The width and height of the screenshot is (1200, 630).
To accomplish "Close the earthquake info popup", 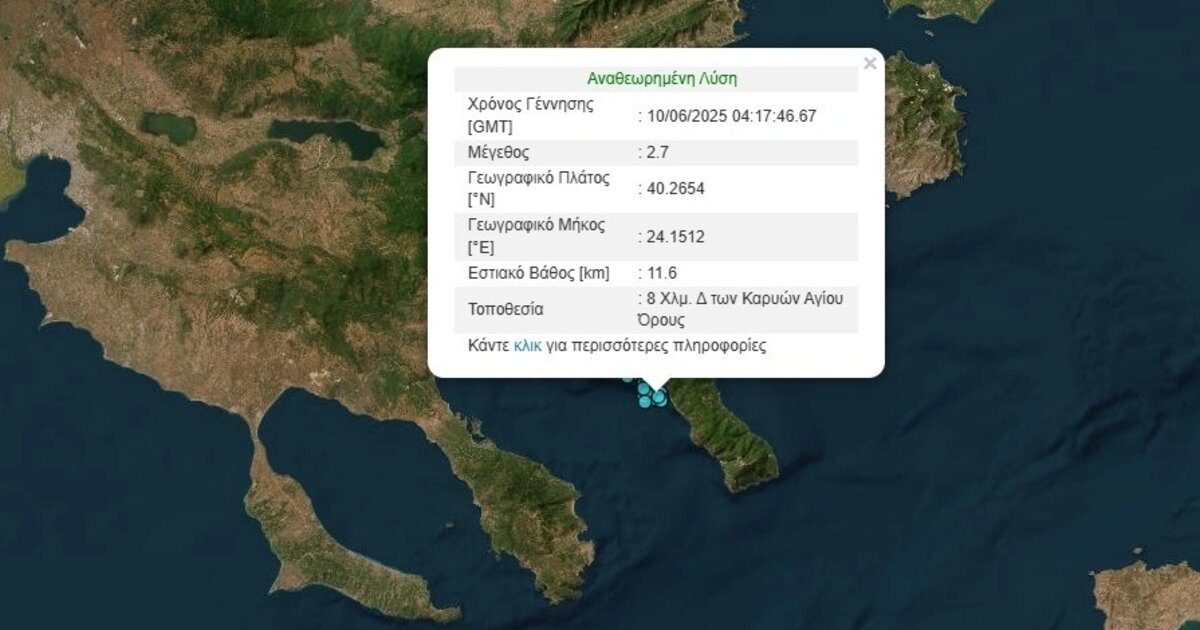I will 869,64.
